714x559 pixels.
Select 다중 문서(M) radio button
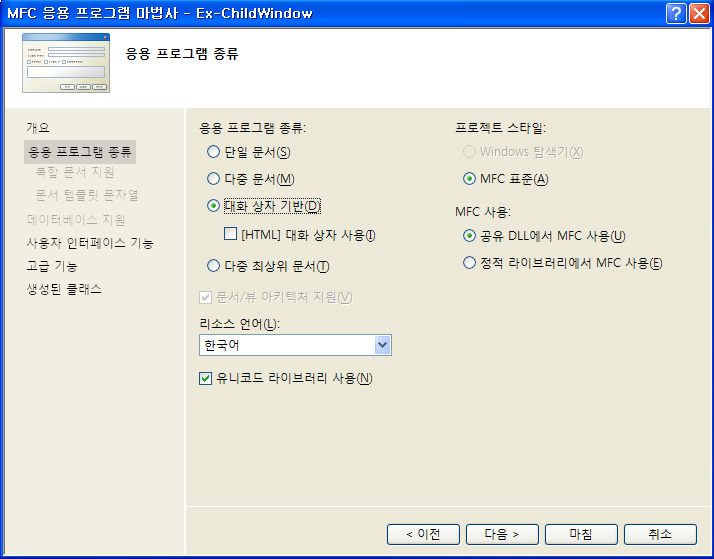coord(213,179)
